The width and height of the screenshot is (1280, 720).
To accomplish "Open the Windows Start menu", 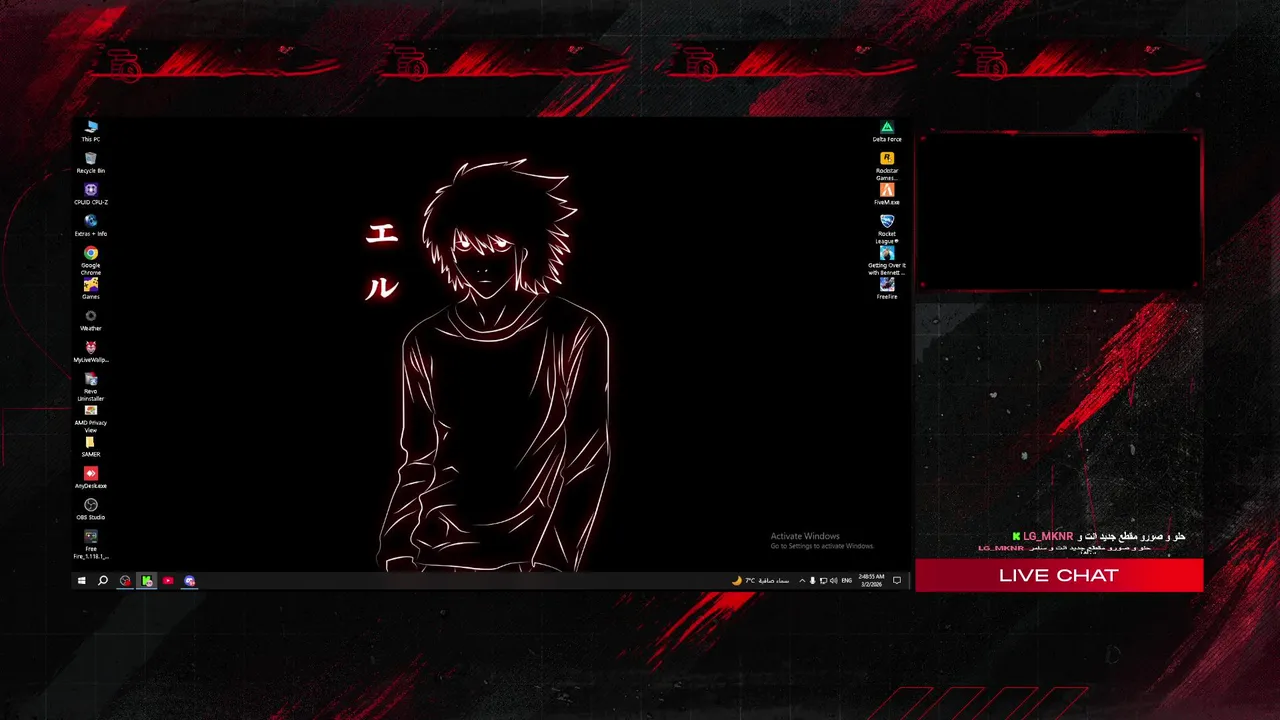I will [x=81, y=580].
